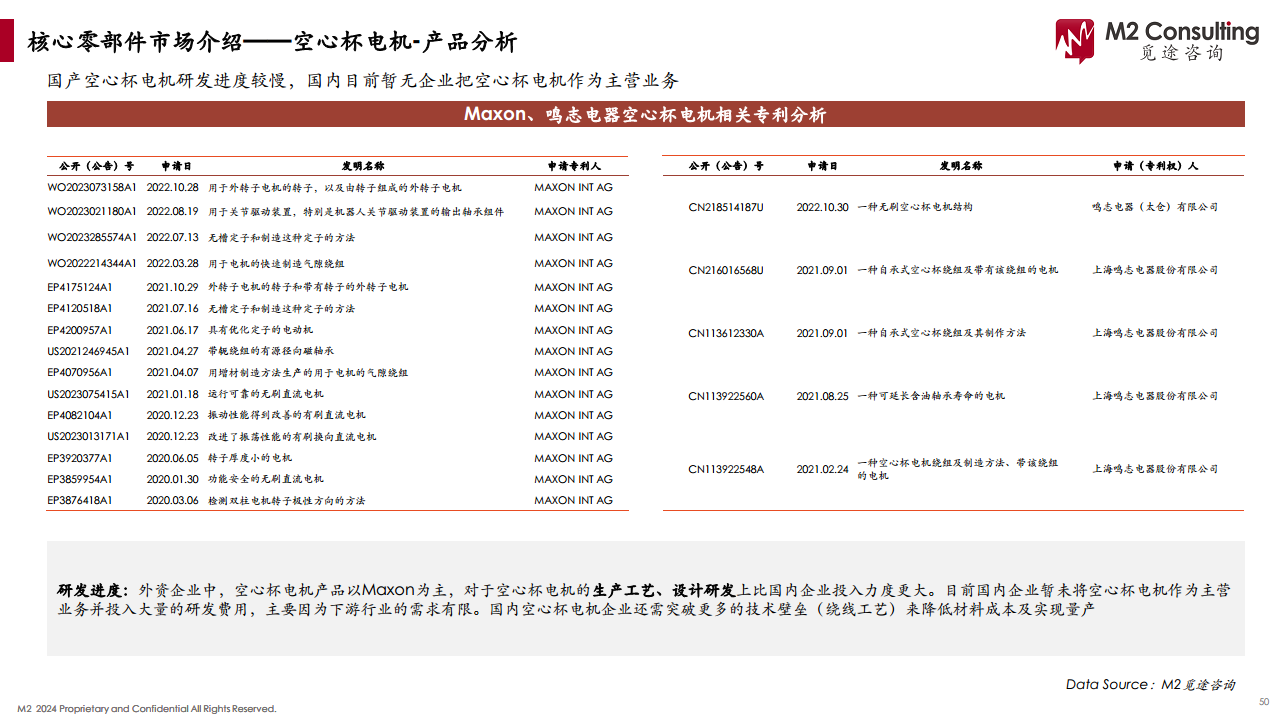
Task: Click the invention name '功能安全的无刷直流电机'
Action: 265,479
